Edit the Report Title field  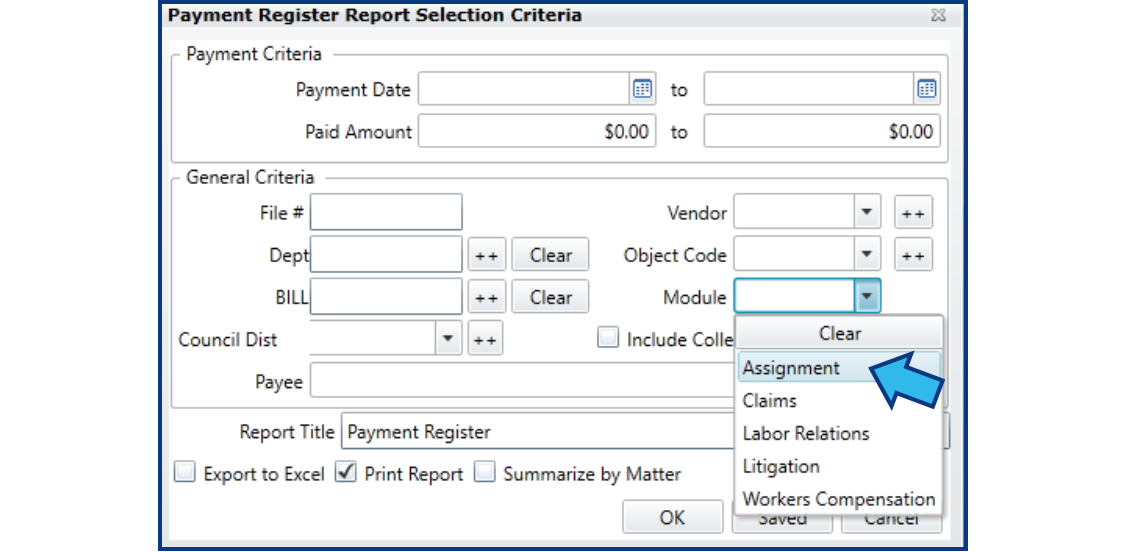click(539, 432)
